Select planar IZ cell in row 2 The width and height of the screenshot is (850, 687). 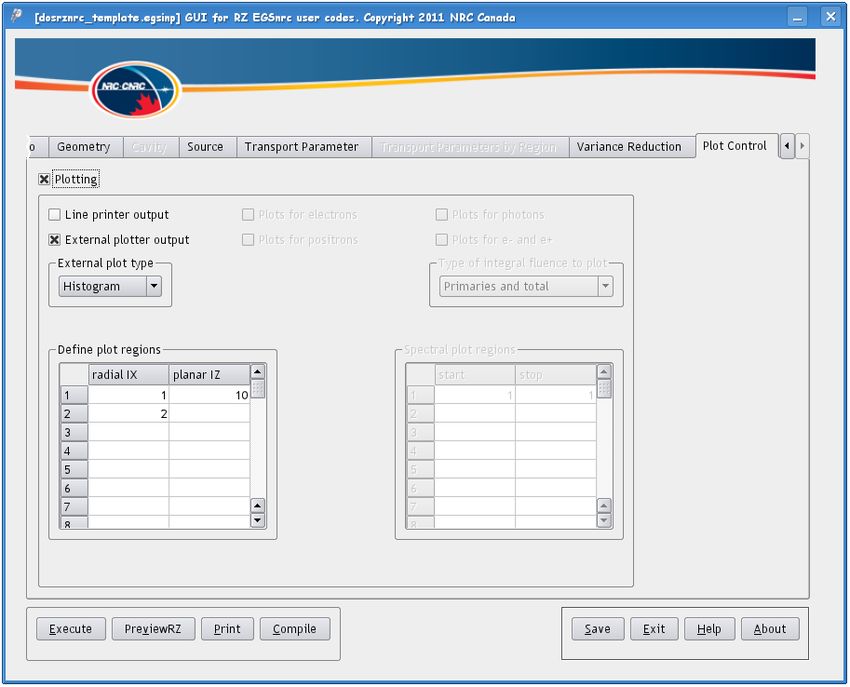(210, 414)
